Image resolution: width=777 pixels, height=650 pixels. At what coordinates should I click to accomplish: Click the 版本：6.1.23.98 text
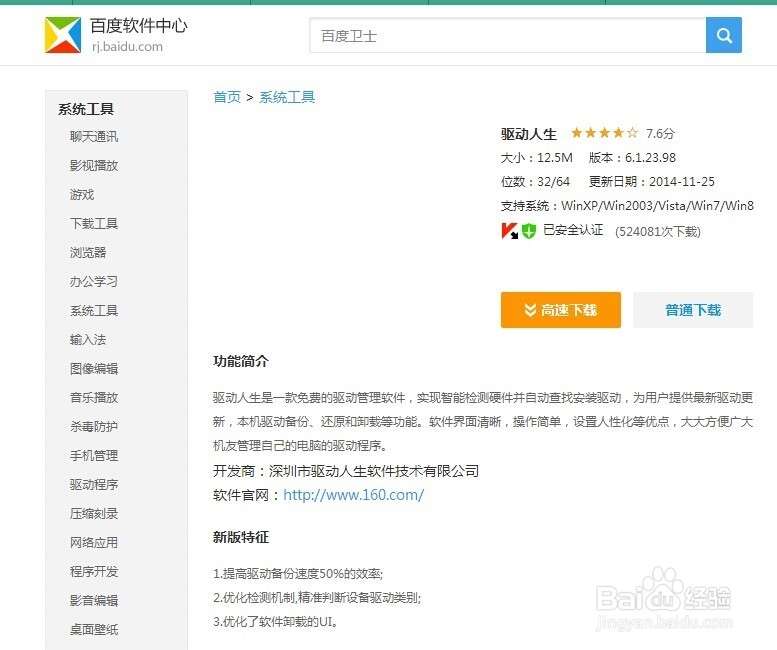632,158
